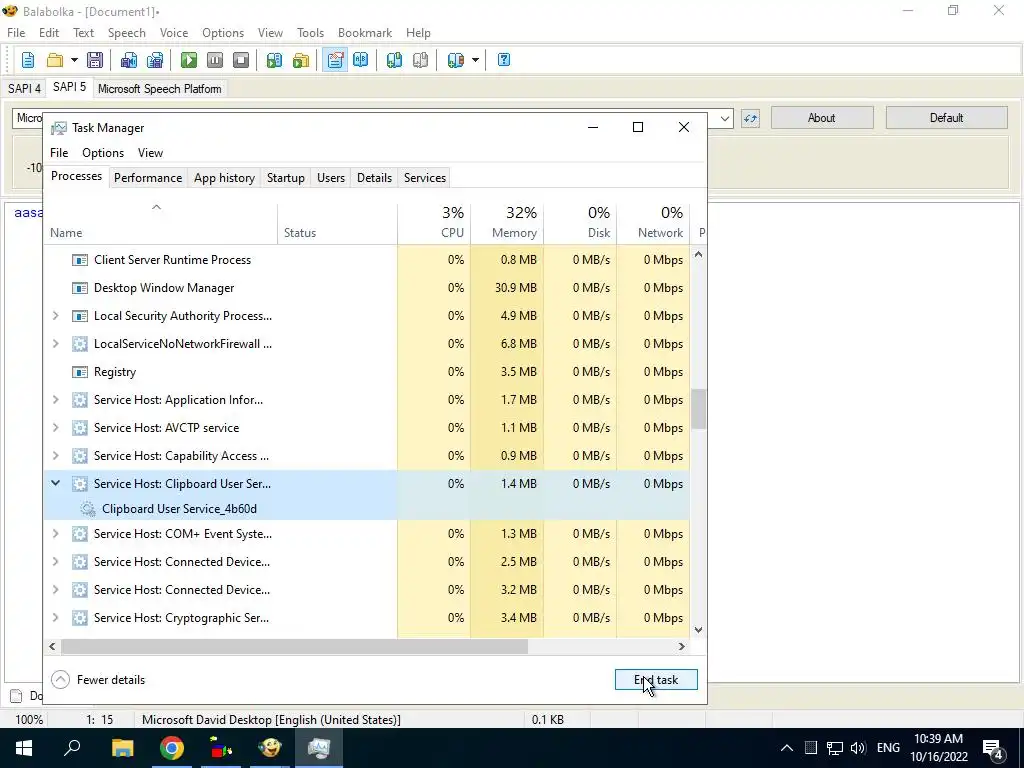Click the gray Stop button in Balabolka toolbar
Image resolution: width=1024 pixels, height=768 pixels.
(241, 60)
